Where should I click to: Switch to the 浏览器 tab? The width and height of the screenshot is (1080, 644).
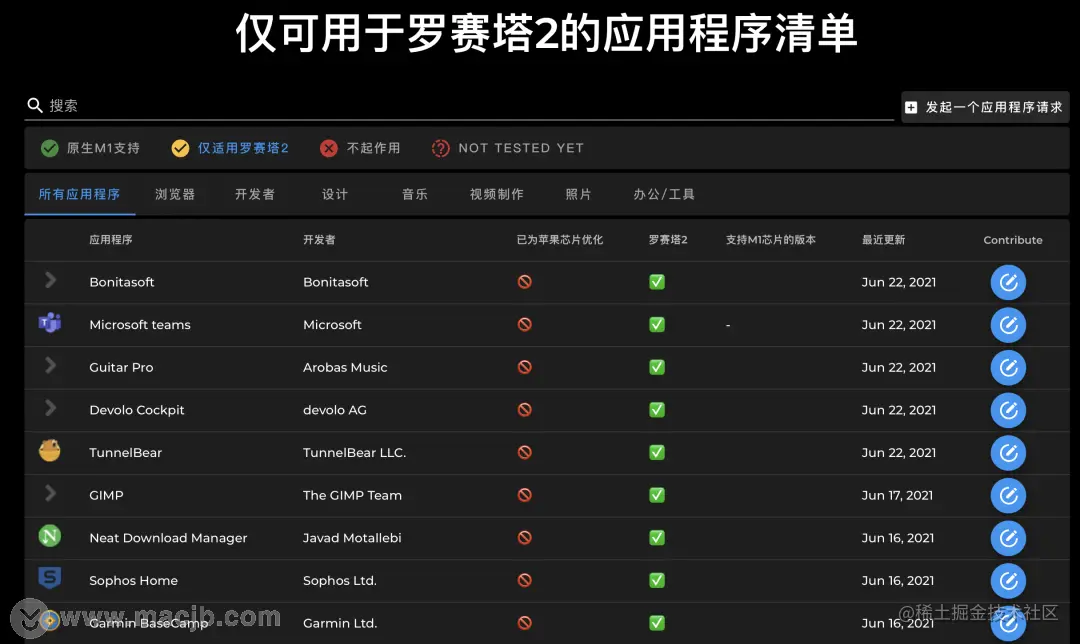coord(175,194)
